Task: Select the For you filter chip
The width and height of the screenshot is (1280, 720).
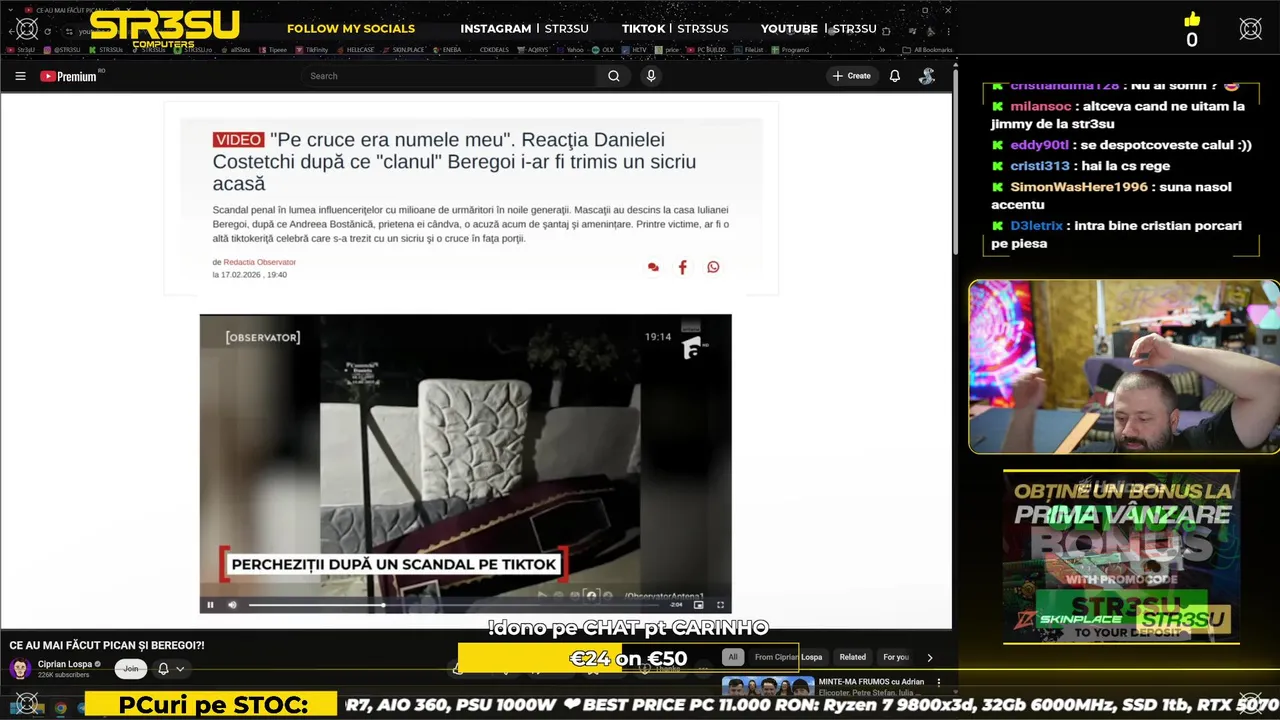Action: pos(896,657)
